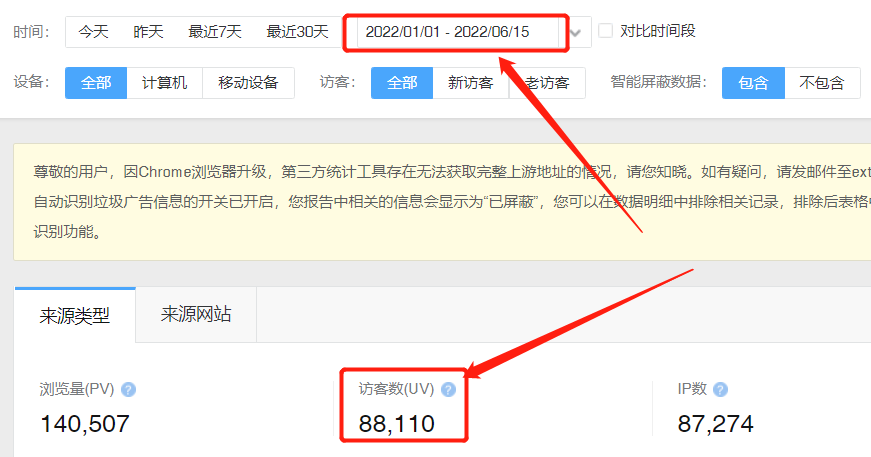Image resolution: width=871 pixels, height=457 pixels.
Task: Filter devices by 计算机
Action: (x=164, y=83)
